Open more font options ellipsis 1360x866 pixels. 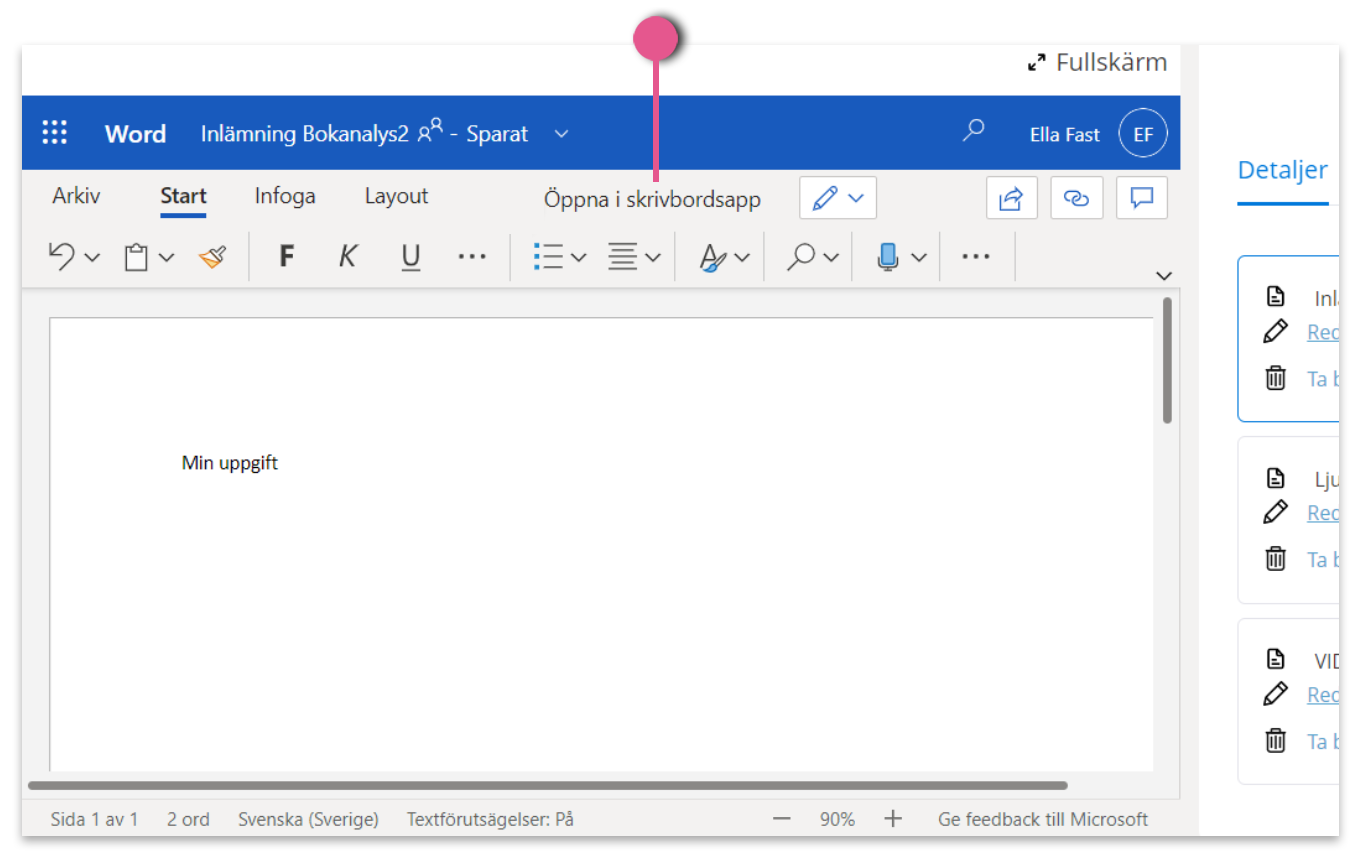click(x=472, y=257)
